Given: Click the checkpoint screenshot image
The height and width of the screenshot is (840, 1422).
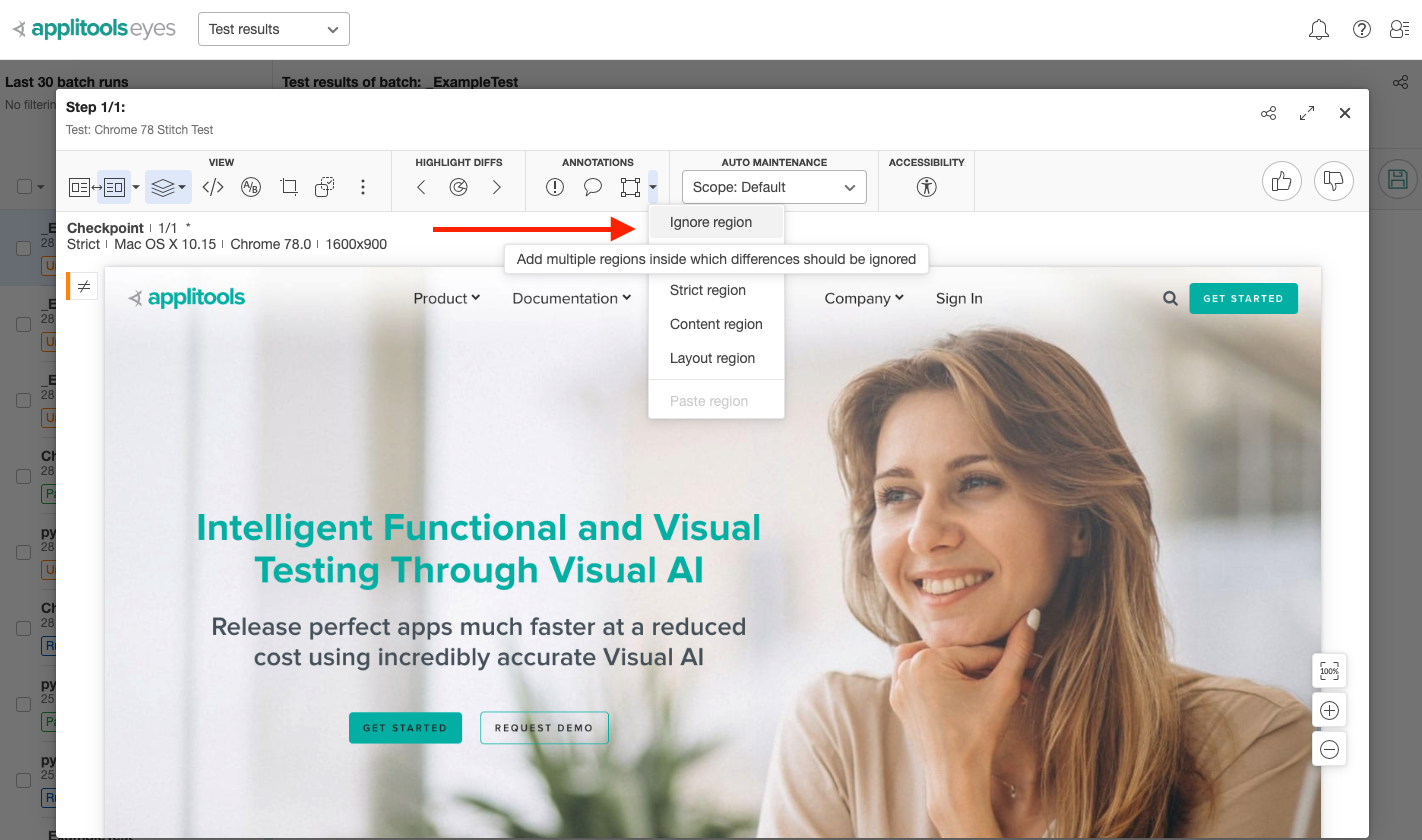Looking at the screenshot, I should point(713,551).
